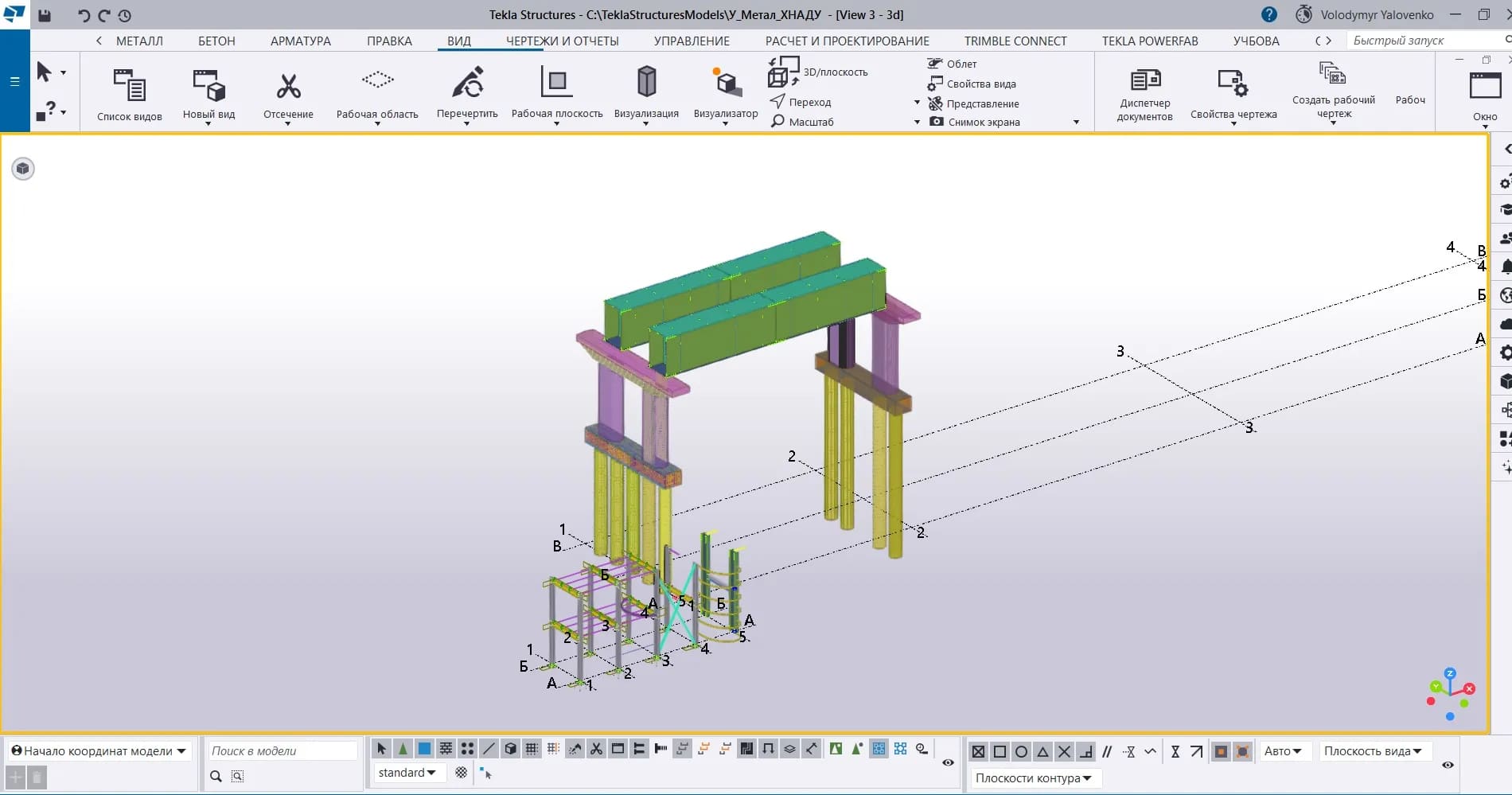Click the view cube icon in viewport
This screenshot has height=795, width=1512.
[x=23, y=169]
